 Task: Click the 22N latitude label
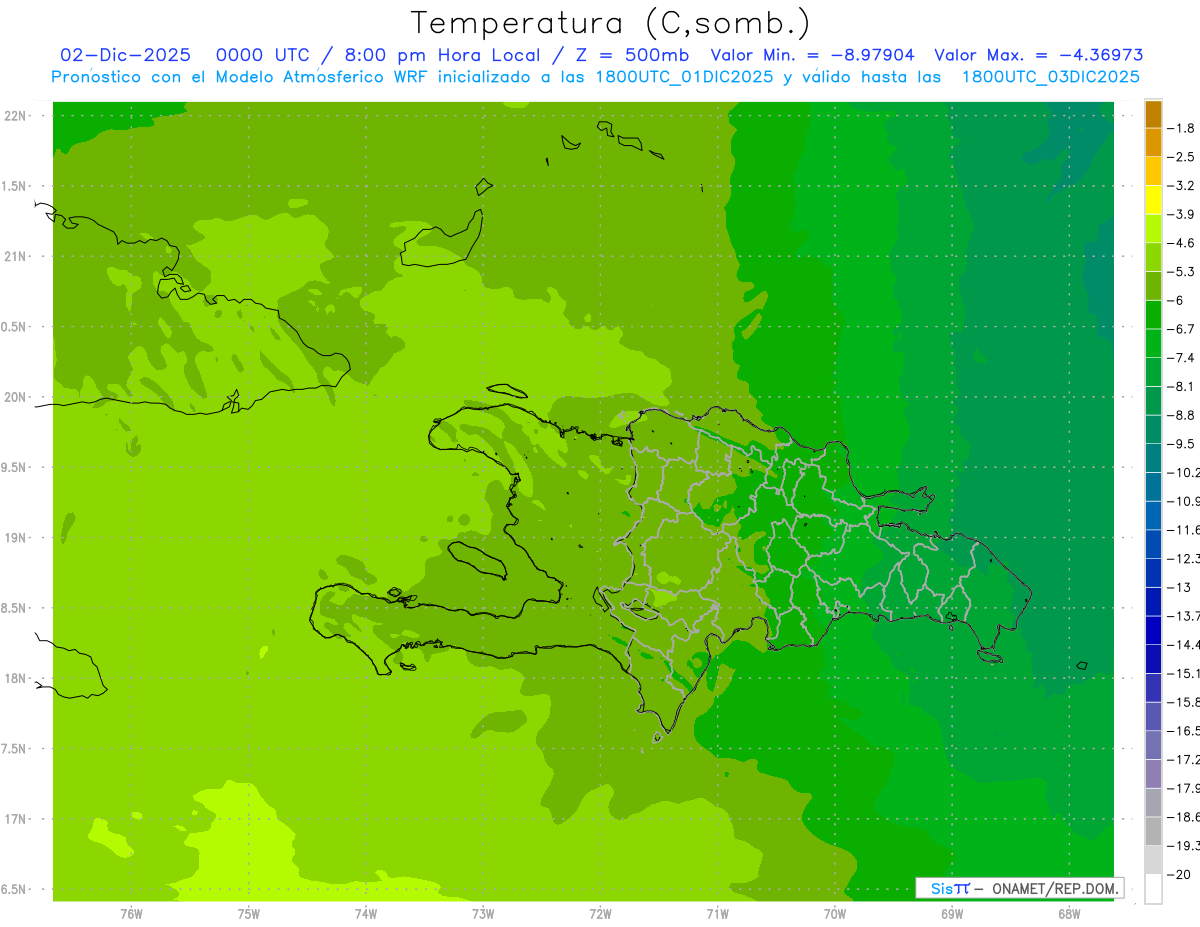pos(15,116)
